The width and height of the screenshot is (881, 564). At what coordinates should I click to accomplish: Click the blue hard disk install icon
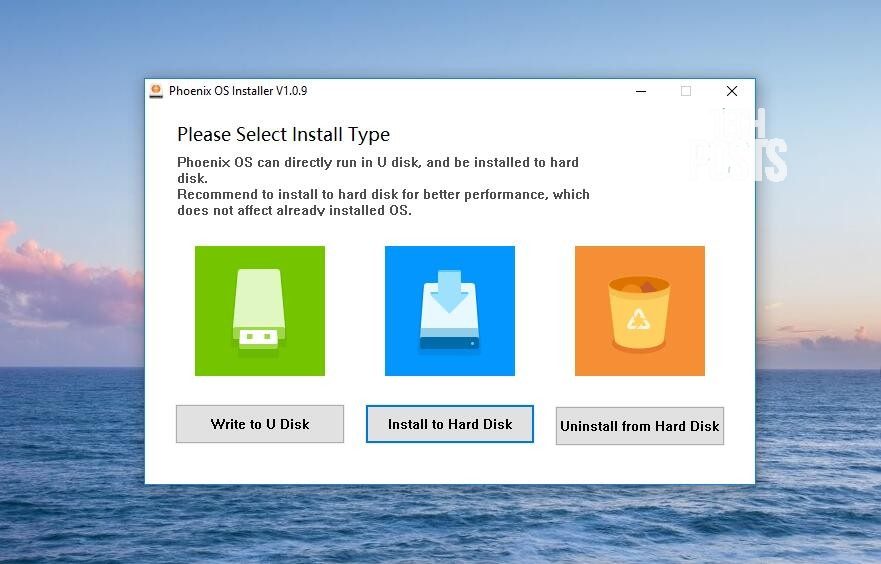coord(449,311)
